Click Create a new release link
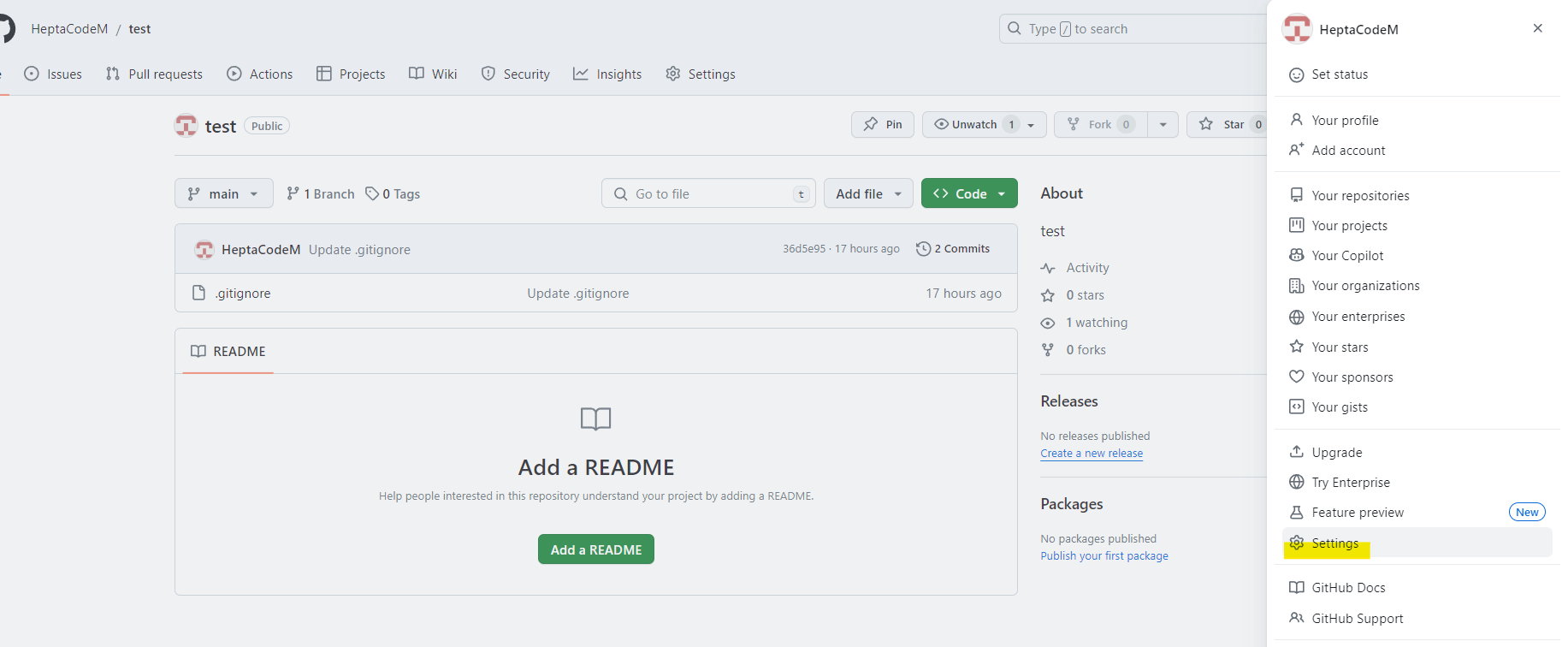Viewport: 1568px width, 647px height. 1092,454
